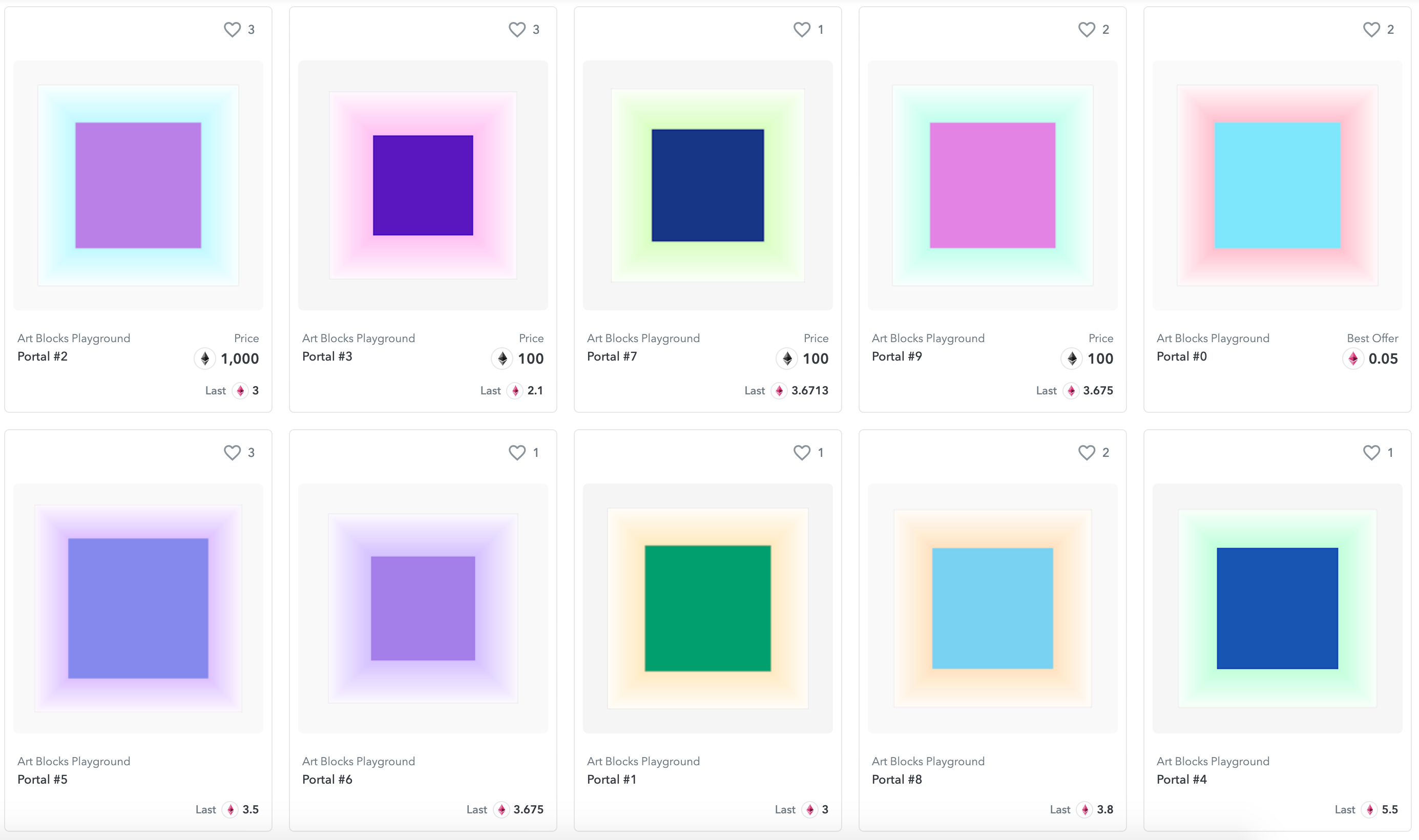Click the last sale value 5.5
This screenshot has width=1419, height=840.
pos(1390,809)
